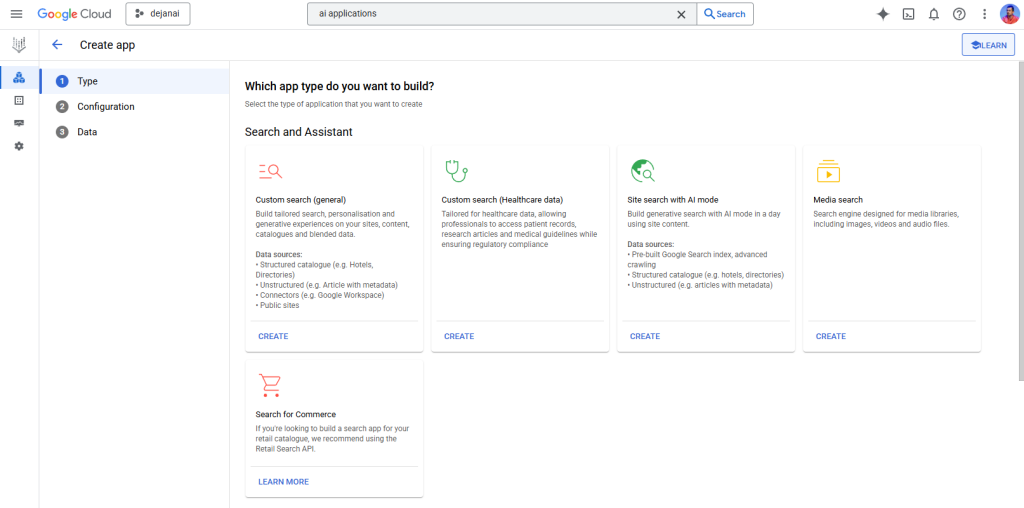Create a Media search app
This screenshot has height=508, width=1024.
tap(830, 336)
